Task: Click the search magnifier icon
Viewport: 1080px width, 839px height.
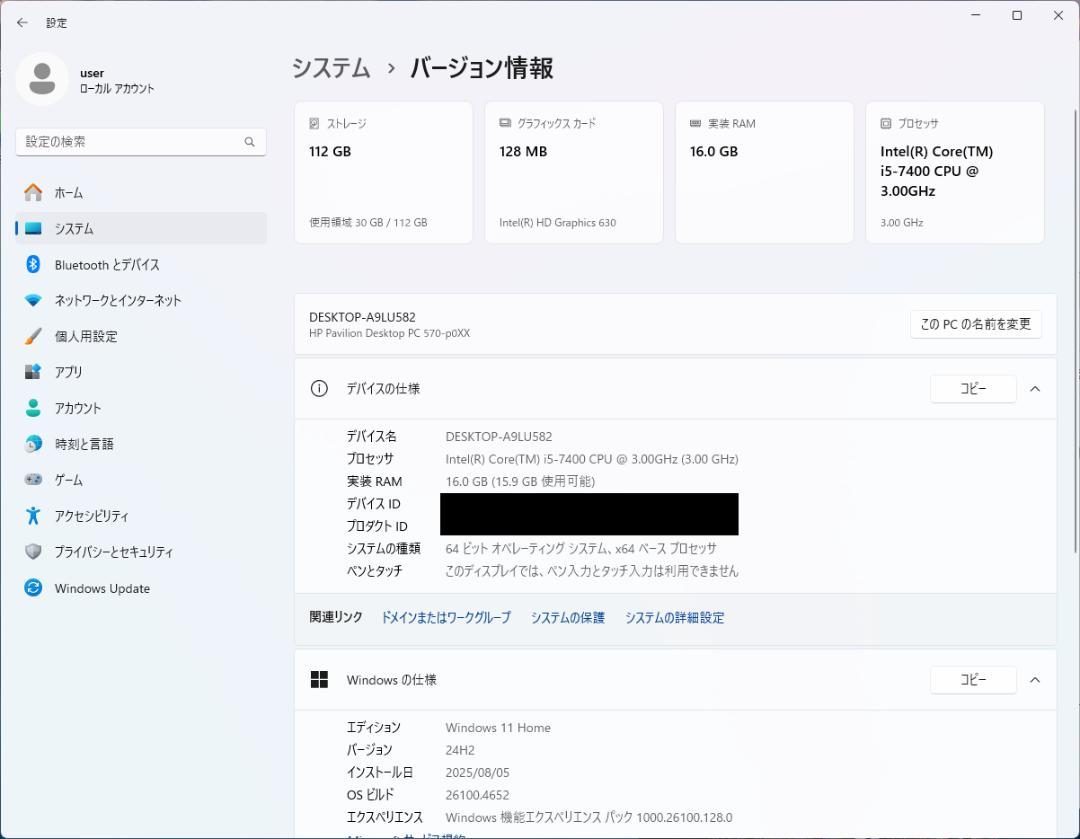Action: (x=249, y=142)
